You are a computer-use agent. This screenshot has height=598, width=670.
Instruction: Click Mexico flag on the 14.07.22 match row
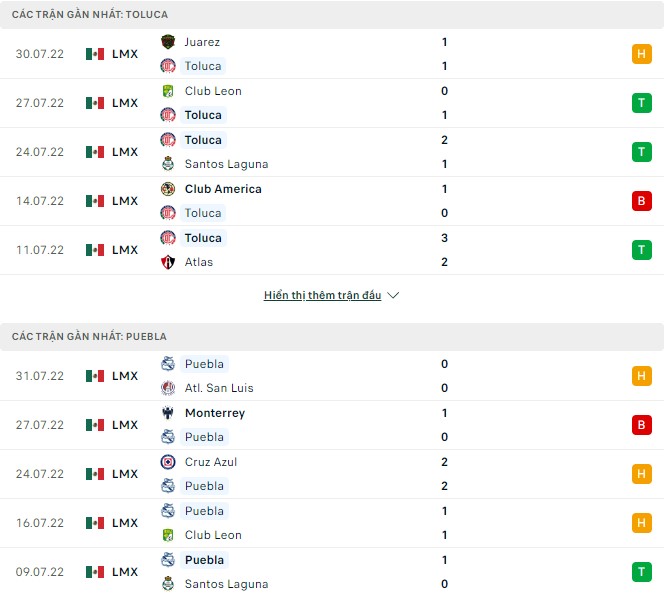click(x=95, y=201)
